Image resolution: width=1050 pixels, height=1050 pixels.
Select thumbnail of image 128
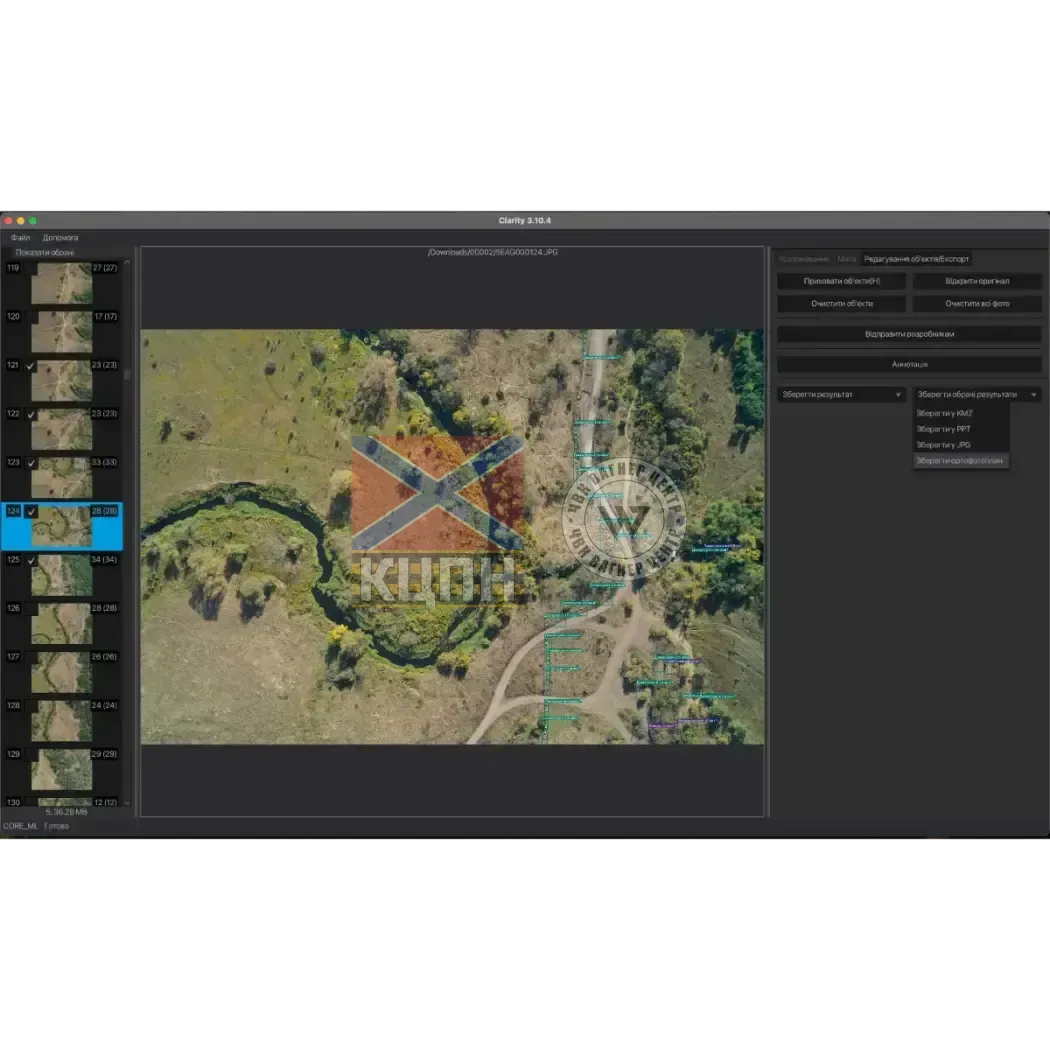tap(61, 720)
